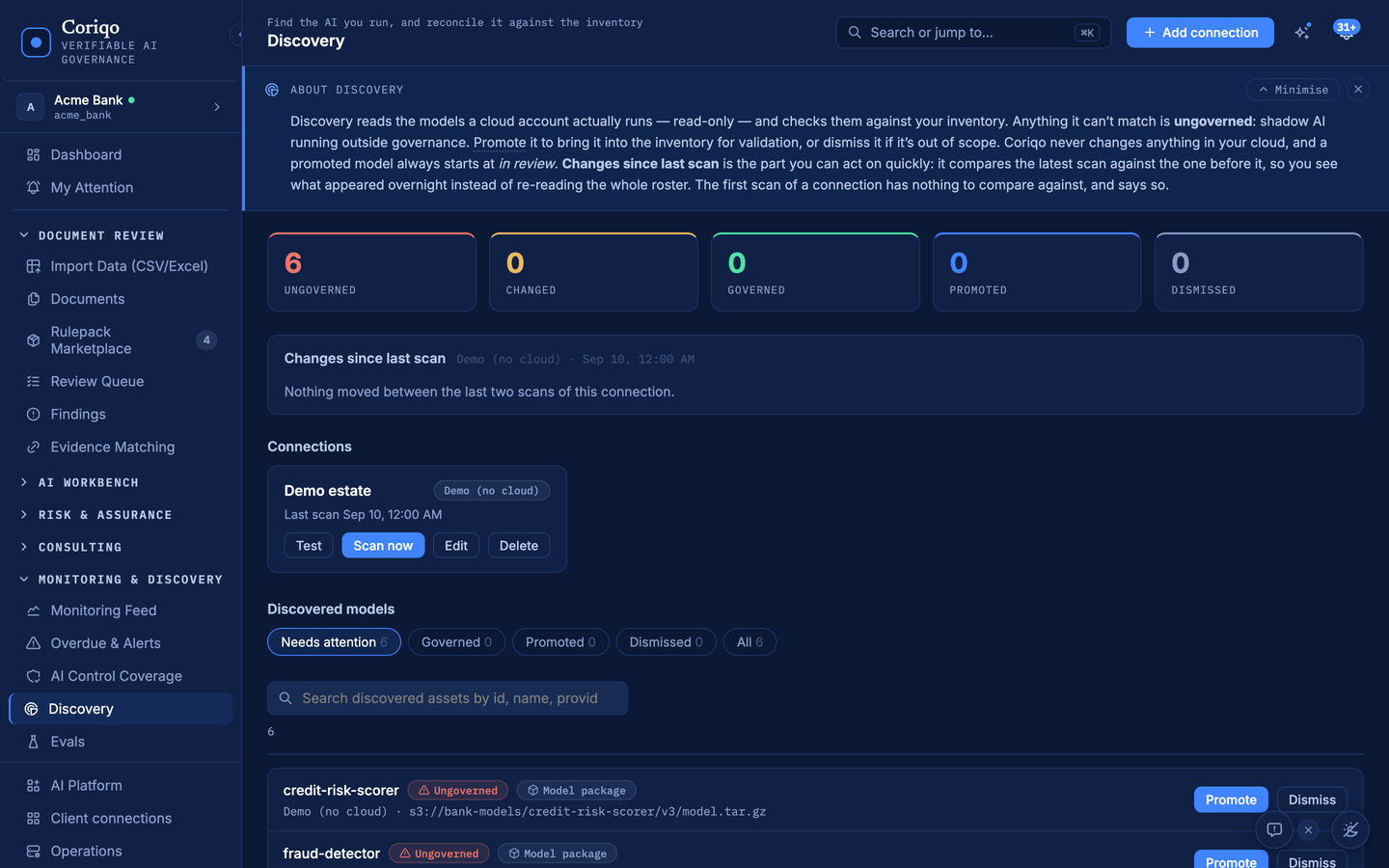Click the Ungoverned count card

[x=371, y=272]
